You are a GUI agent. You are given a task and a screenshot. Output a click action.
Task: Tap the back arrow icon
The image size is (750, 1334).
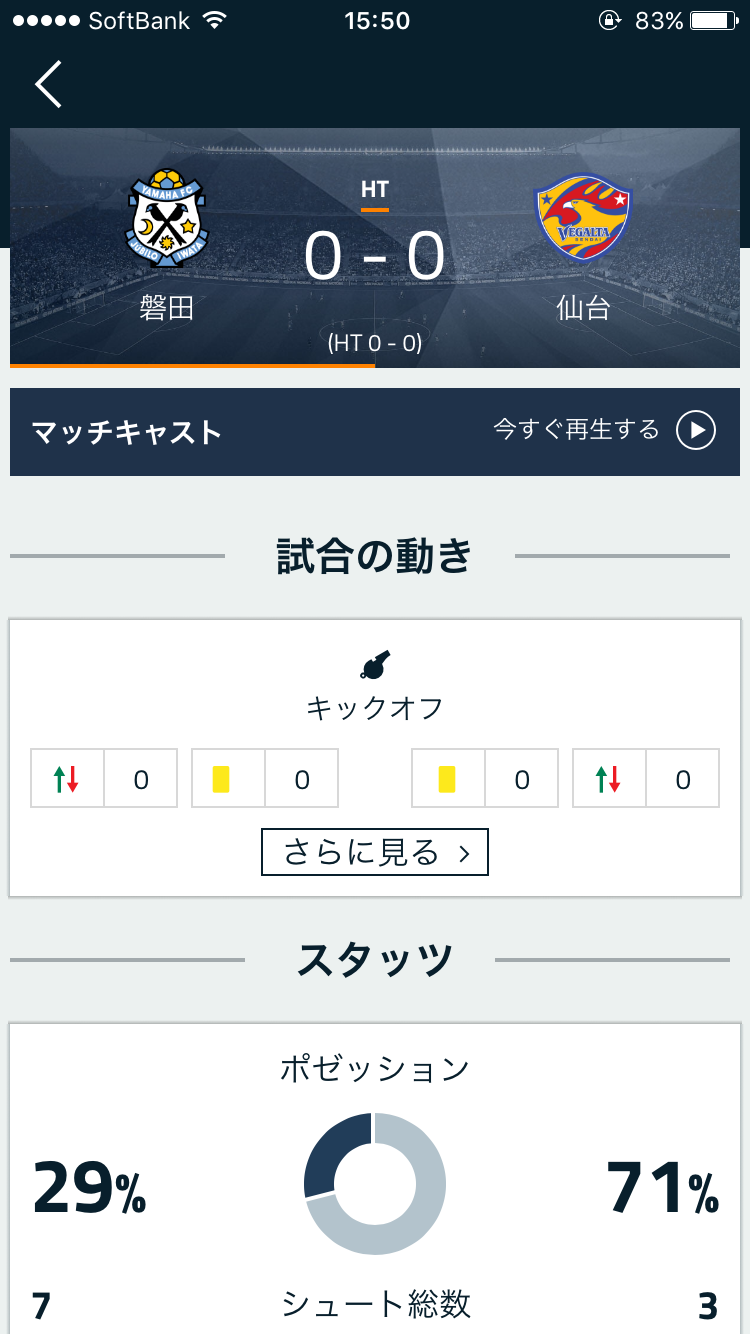[x=48, y=84]
